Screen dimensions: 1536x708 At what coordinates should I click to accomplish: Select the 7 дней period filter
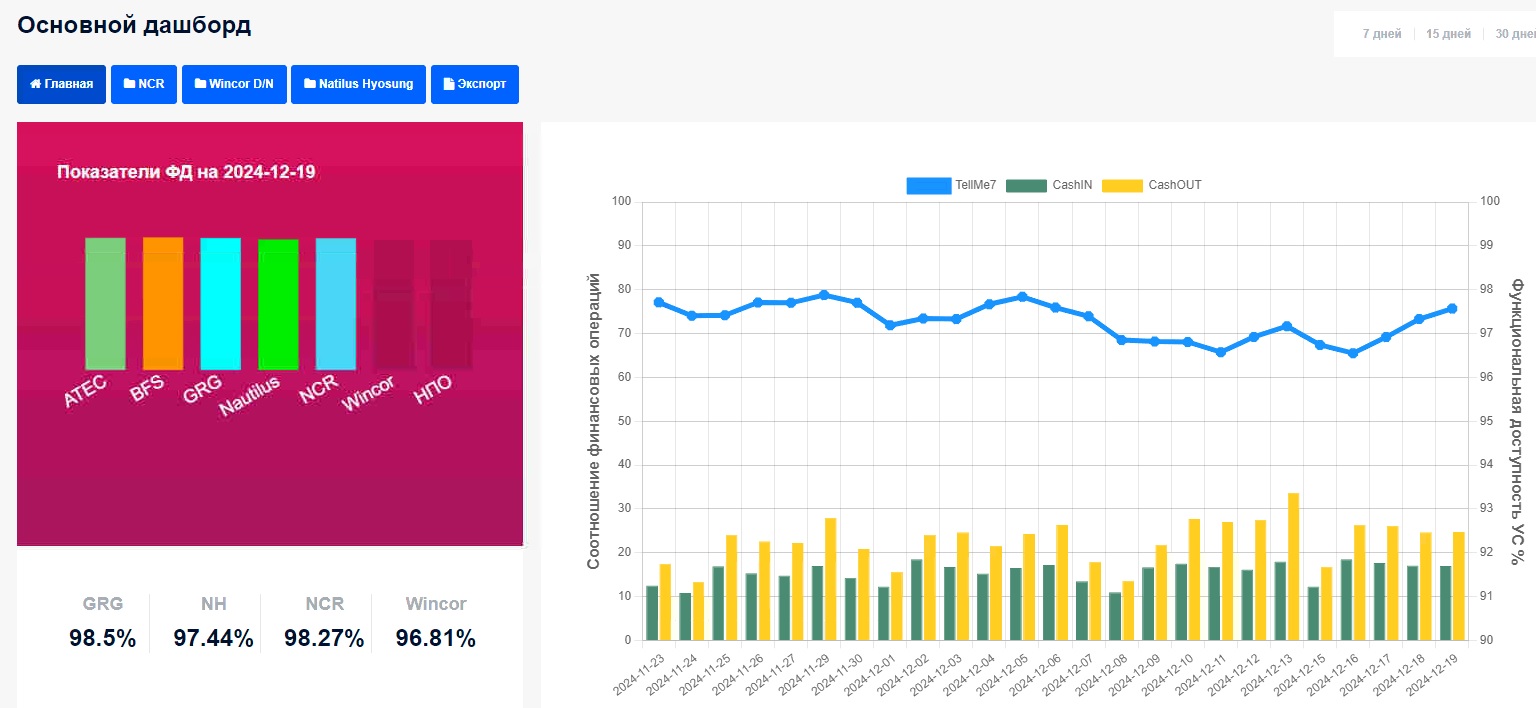(x=1382, y=34)
